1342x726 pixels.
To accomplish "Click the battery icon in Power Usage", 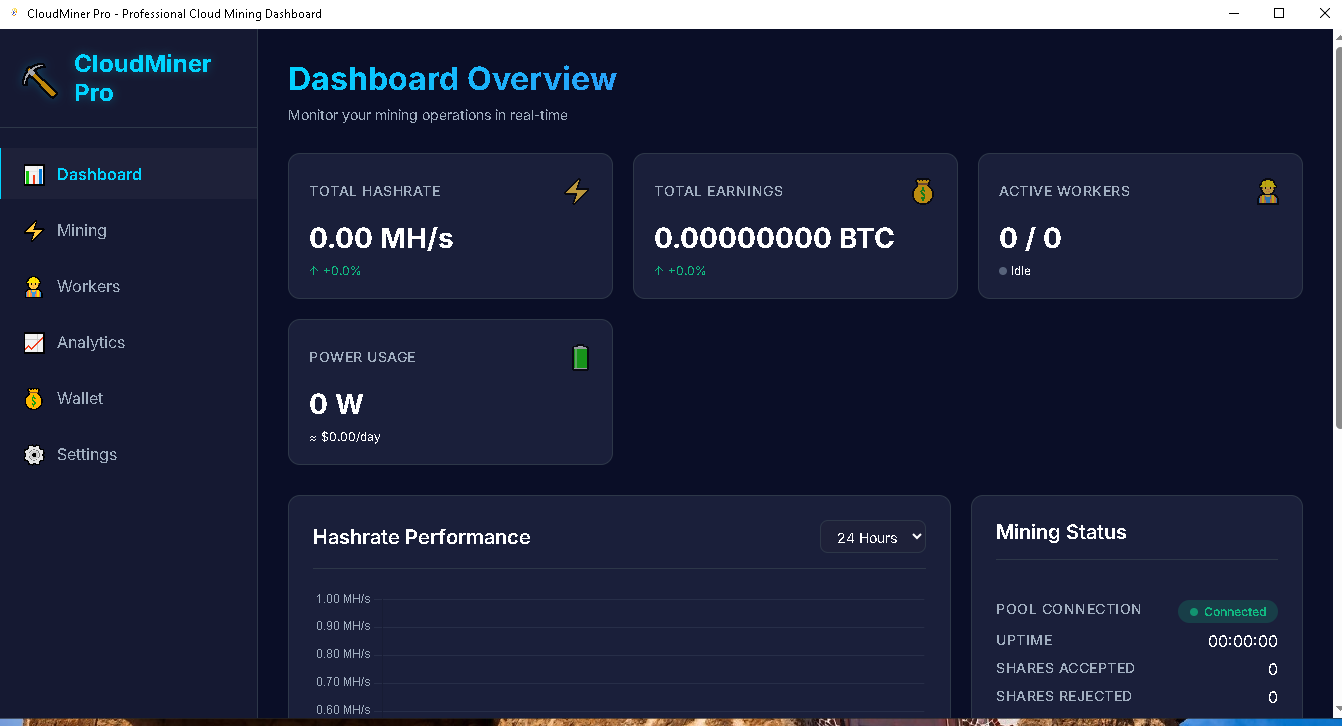I will (x=581, y=358).
